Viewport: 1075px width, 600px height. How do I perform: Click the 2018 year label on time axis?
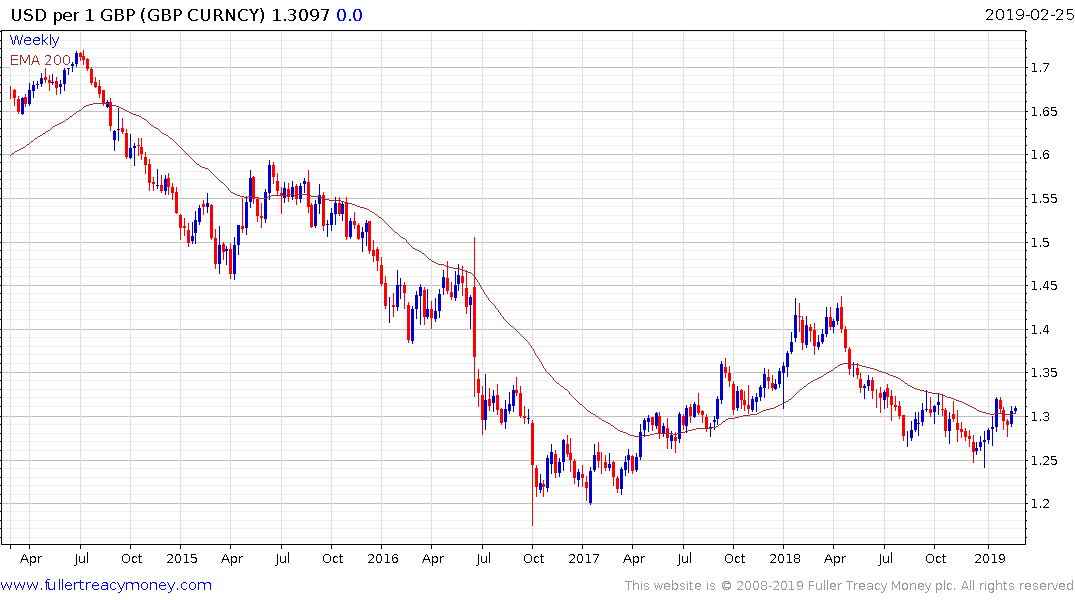click(x=784, y=558)
